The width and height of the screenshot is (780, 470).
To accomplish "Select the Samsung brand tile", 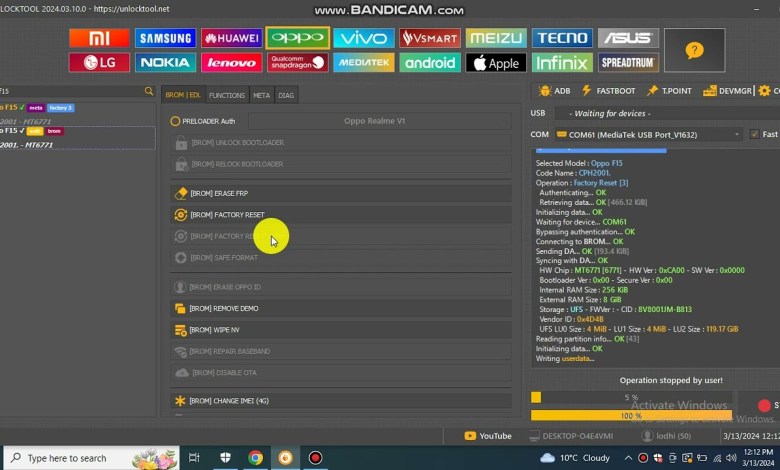I will (165, 38).
